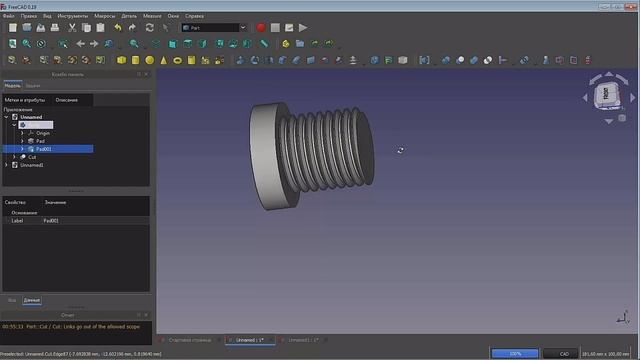Screen dimensions: 640x360
Task: Collapse the highlighted Body node arrow
Action: [x=14, y=125]
